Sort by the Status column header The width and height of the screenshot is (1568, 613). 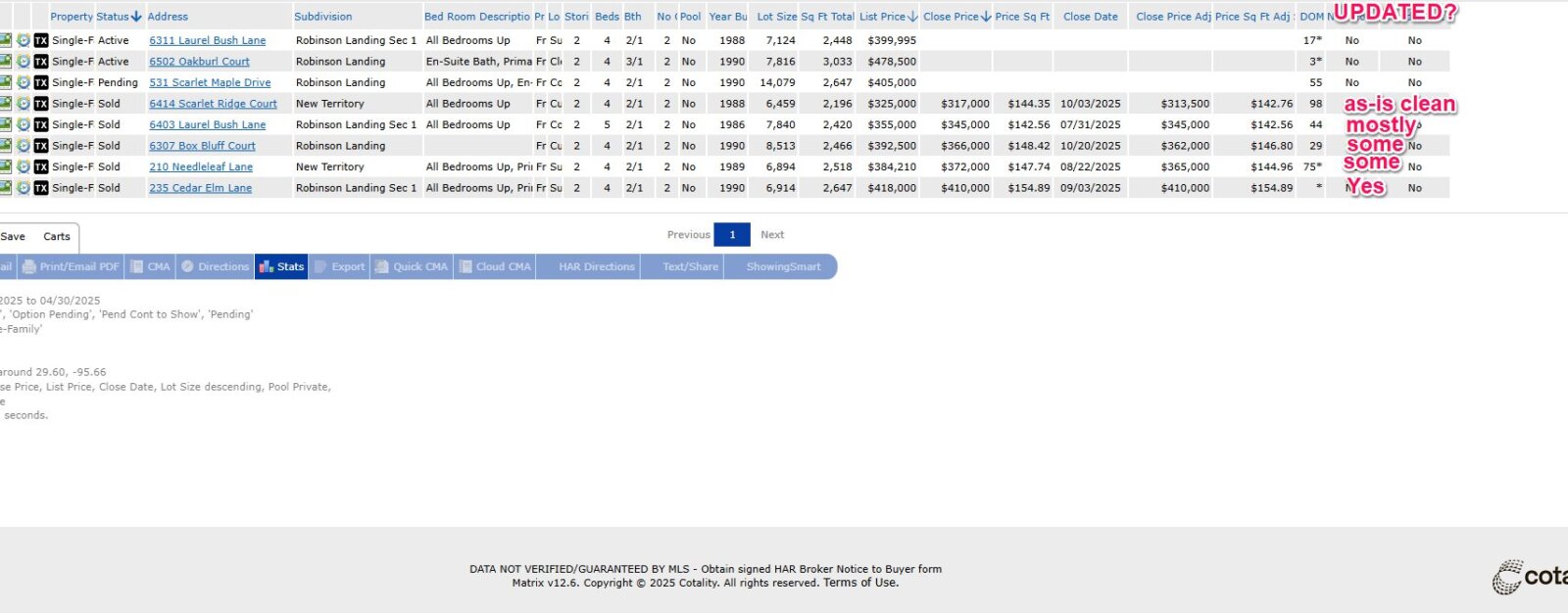[x=118, y=17]
